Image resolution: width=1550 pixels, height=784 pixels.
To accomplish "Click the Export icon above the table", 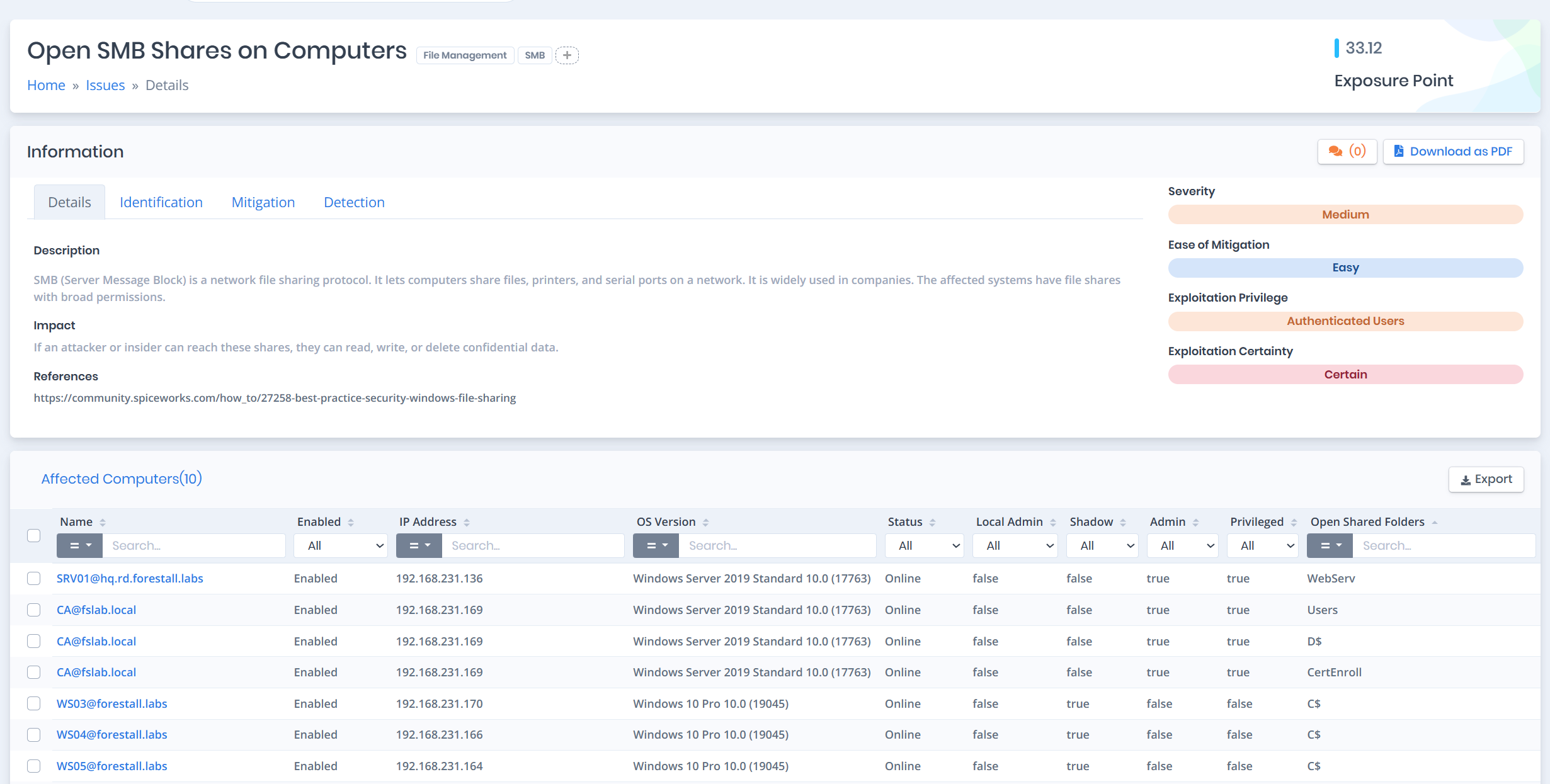I will (1466, 479).
